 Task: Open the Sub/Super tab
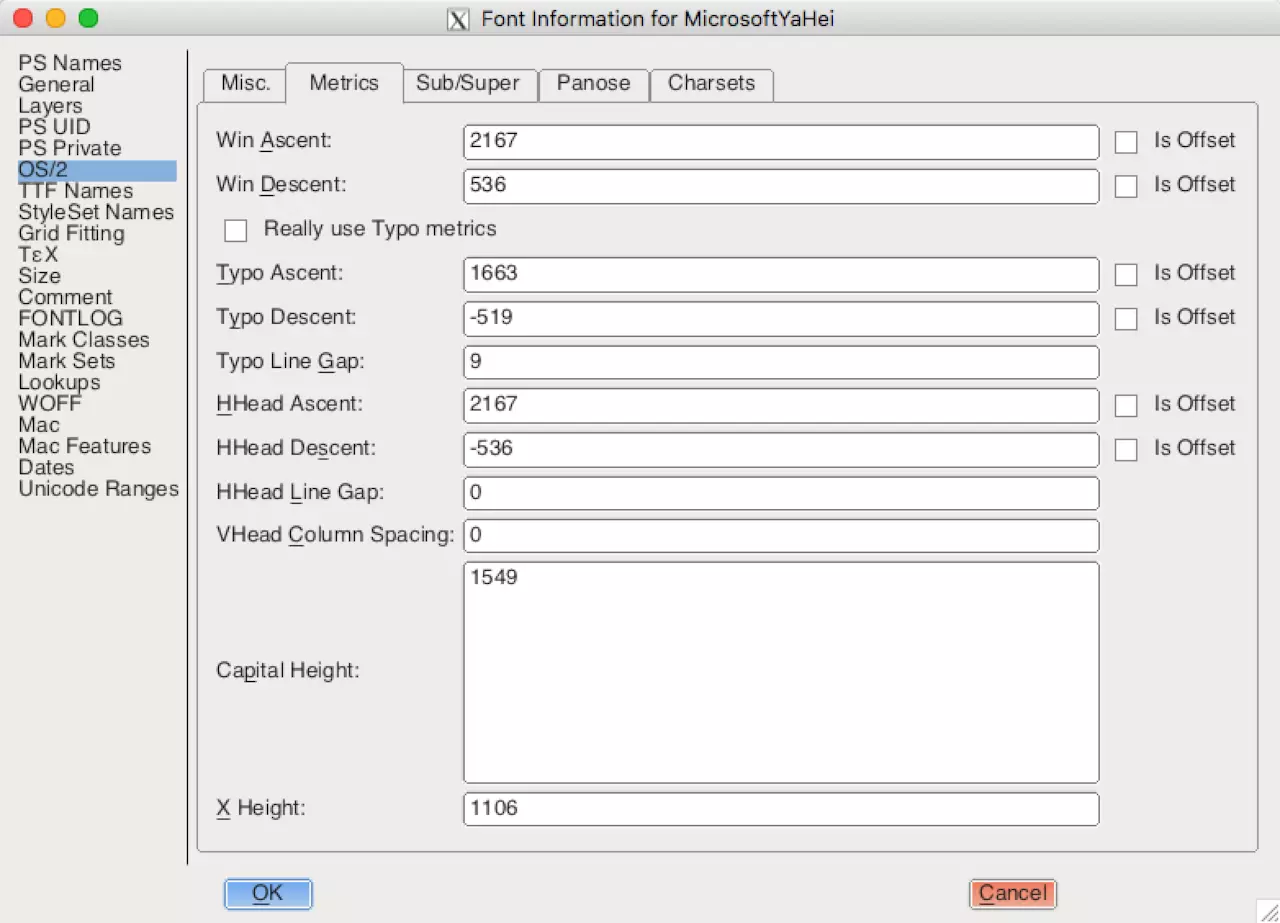[468, 83]
